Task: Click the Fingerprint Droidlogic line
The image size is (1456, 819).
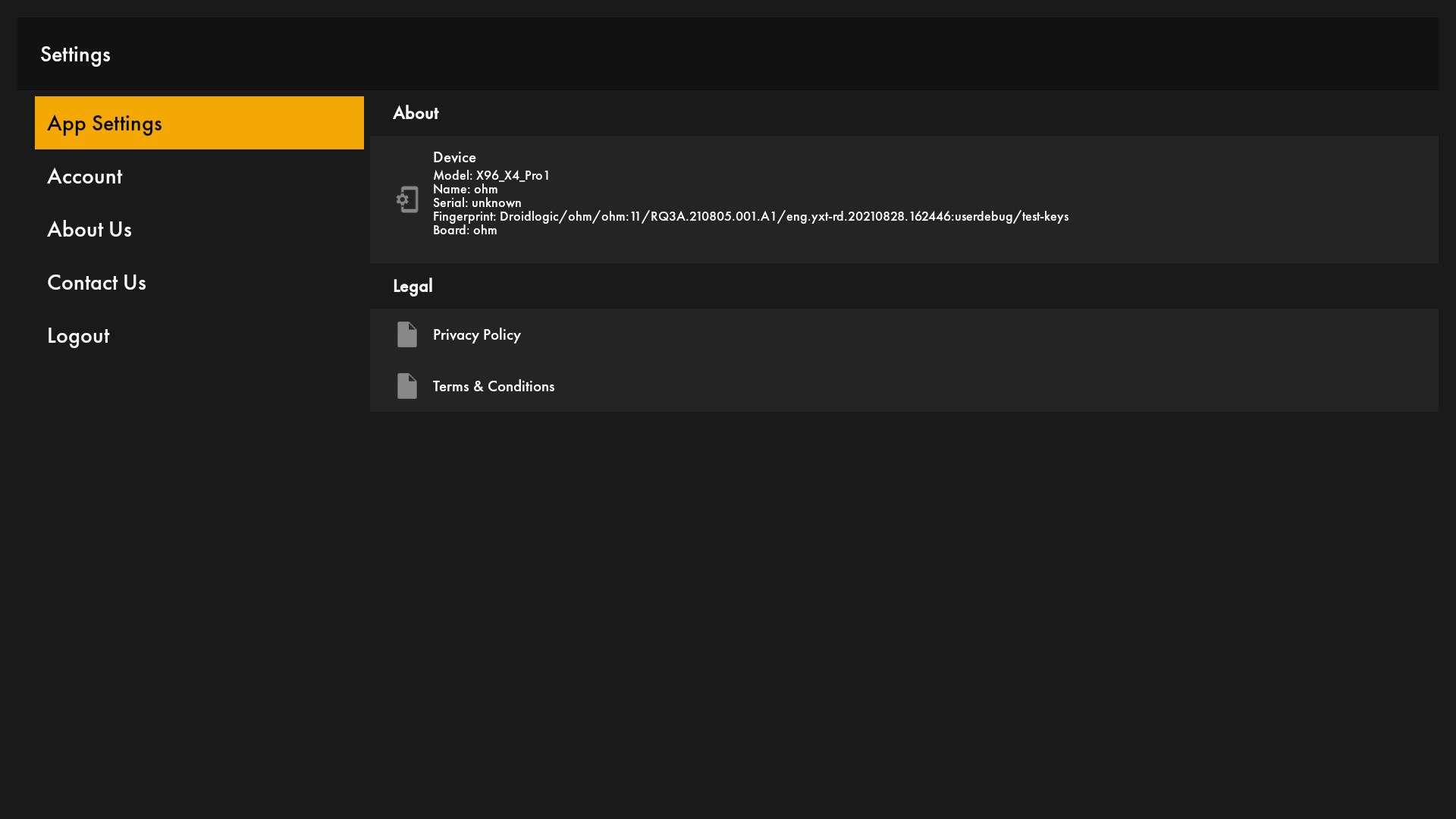Action: [x=750, y=217]
